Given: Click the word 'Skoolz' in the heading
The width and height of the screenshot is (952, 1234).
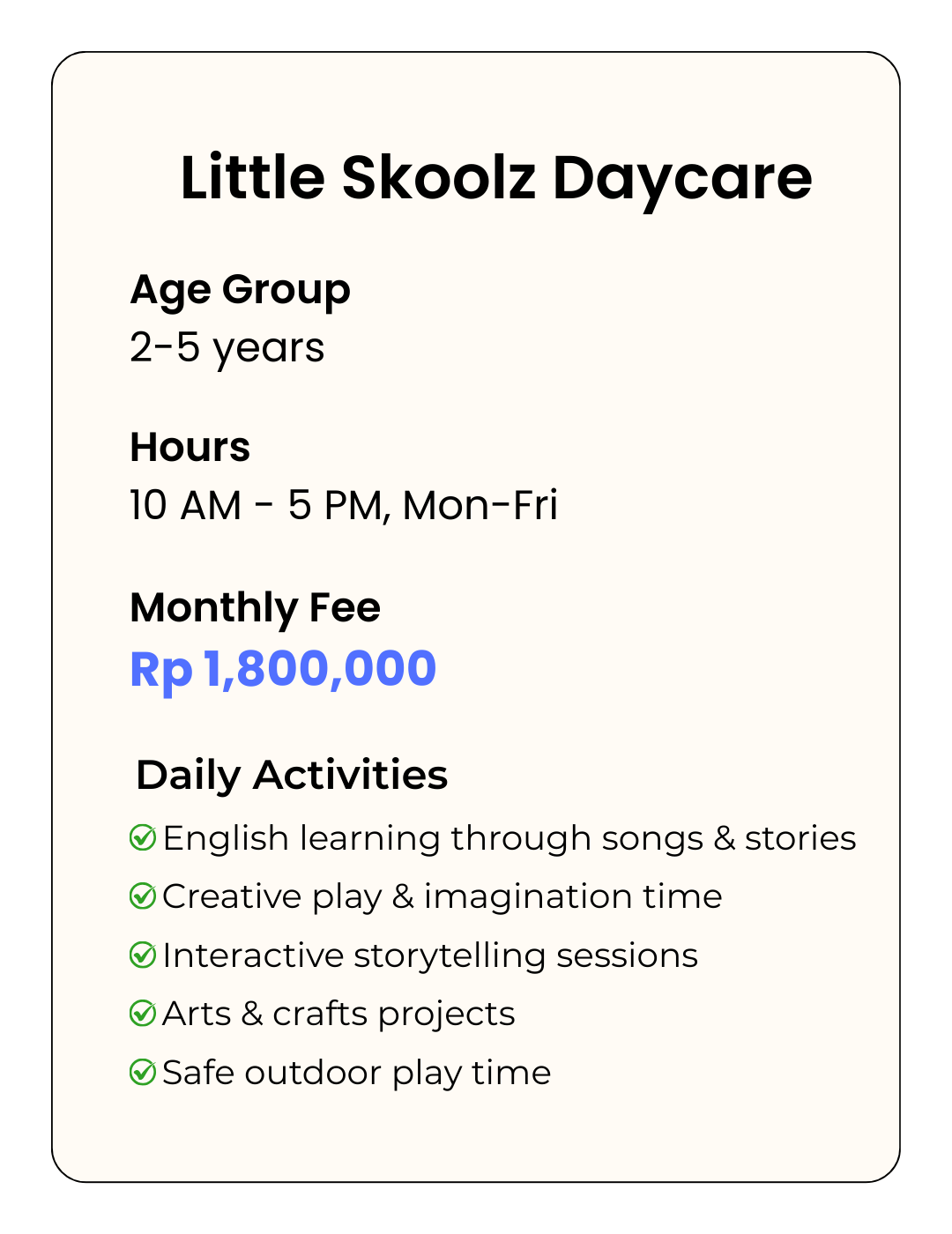Looking at the screenshot, I should click(438, 177).
